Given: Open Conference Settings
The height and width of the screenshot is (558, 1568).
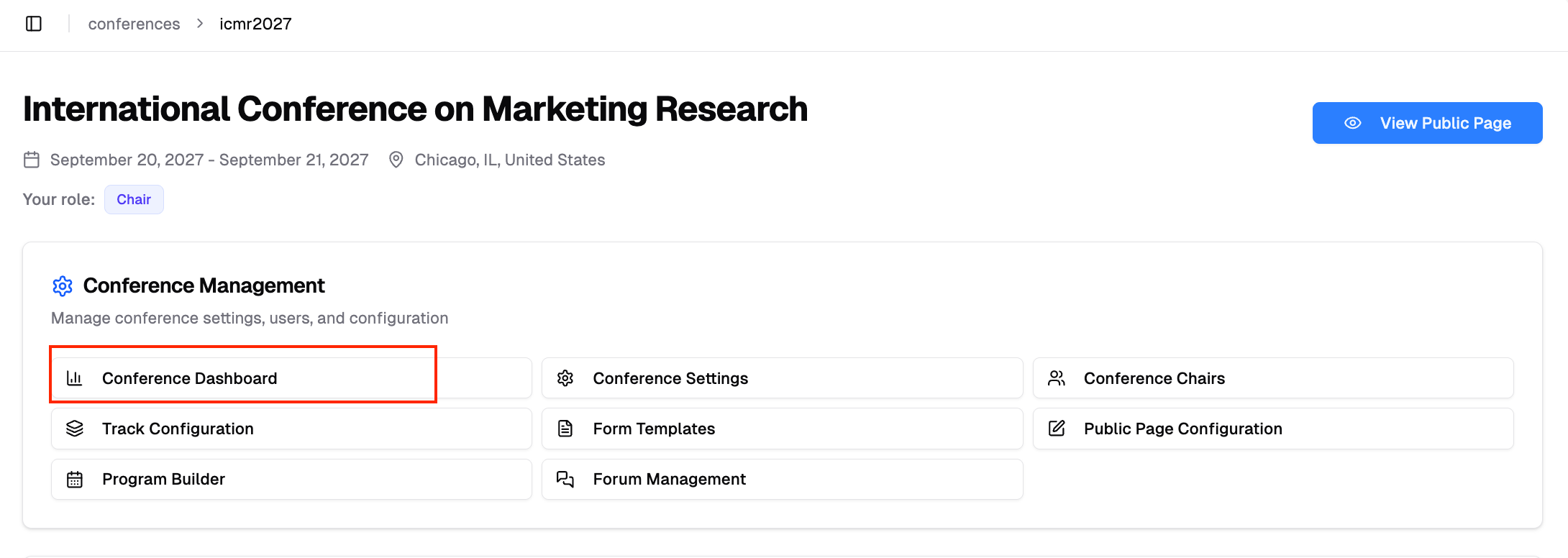Looking at the screenshot, I should 670,378.
